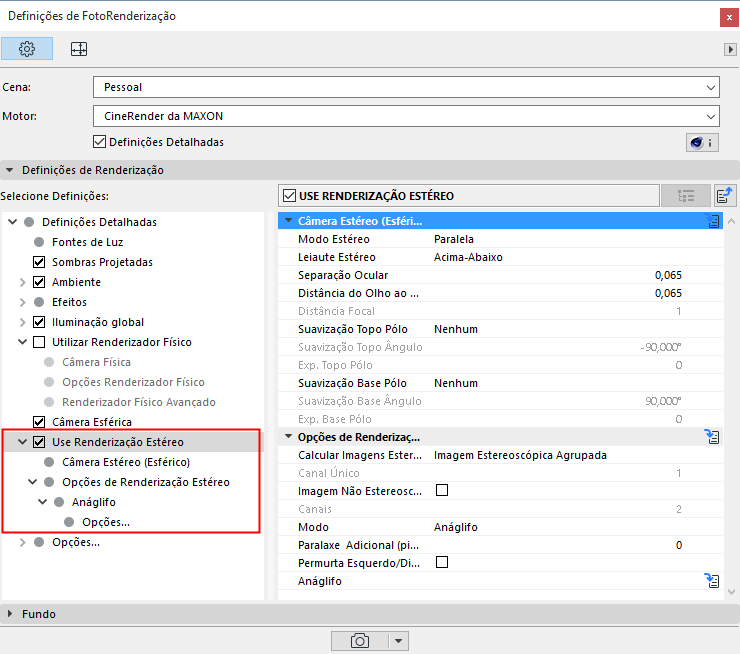This screenshot has height=654, width=740.
Task: Collapse the Utilizar Renderizador Físico node
Action: tap(22, 342)
